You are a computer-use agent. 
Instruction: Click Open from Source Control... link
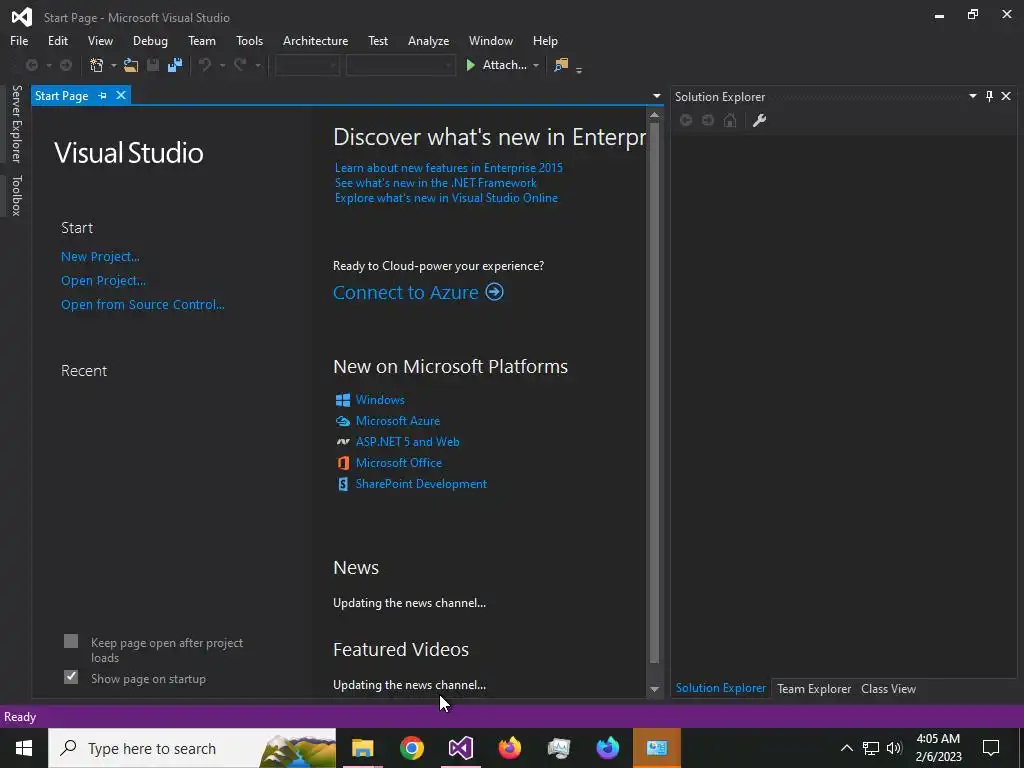pos(142,304)
